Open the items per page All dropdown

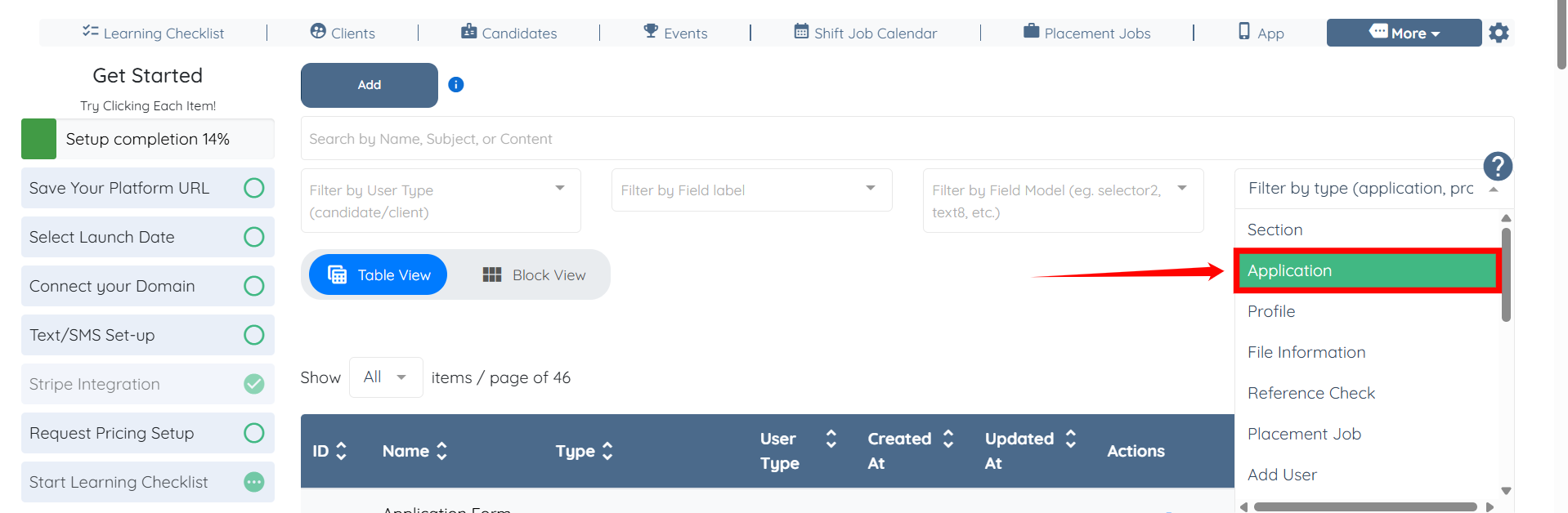coord(386,377)
